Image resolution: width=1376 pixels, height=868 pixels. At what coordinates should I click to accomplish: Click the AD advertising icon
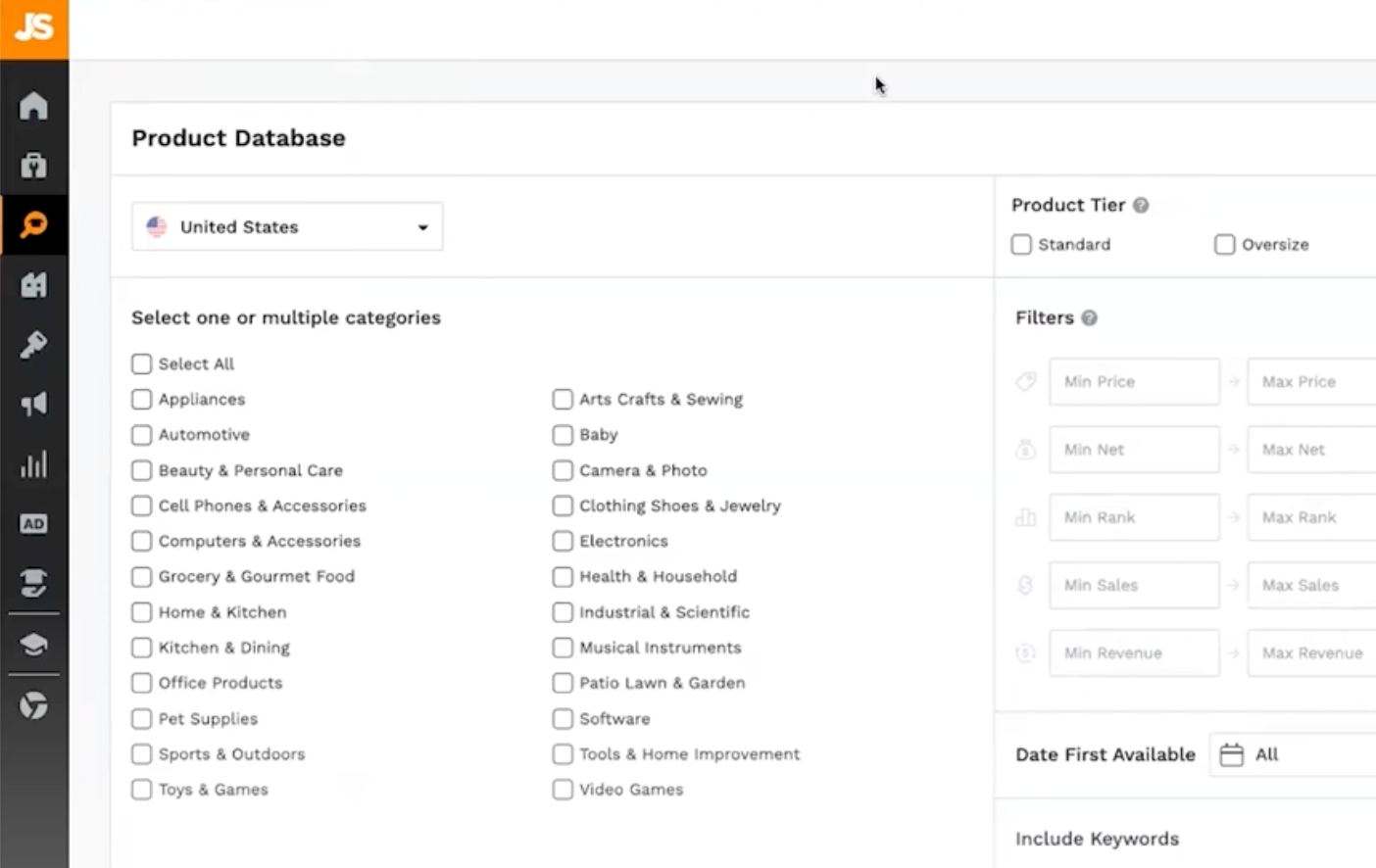click(34, 523)
